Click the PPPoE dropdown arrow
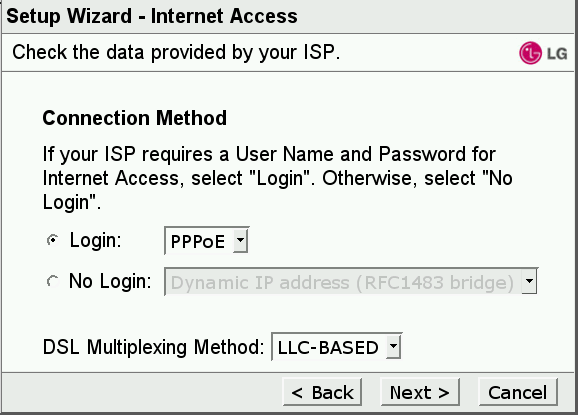The image size is (578, 415). pos(240,240)
